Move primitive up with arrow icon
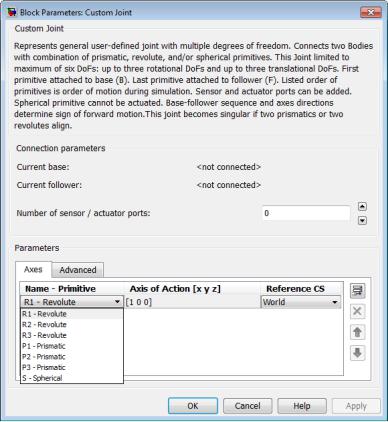388x422 pixels. pyautogui.click(x=357, y=332)
